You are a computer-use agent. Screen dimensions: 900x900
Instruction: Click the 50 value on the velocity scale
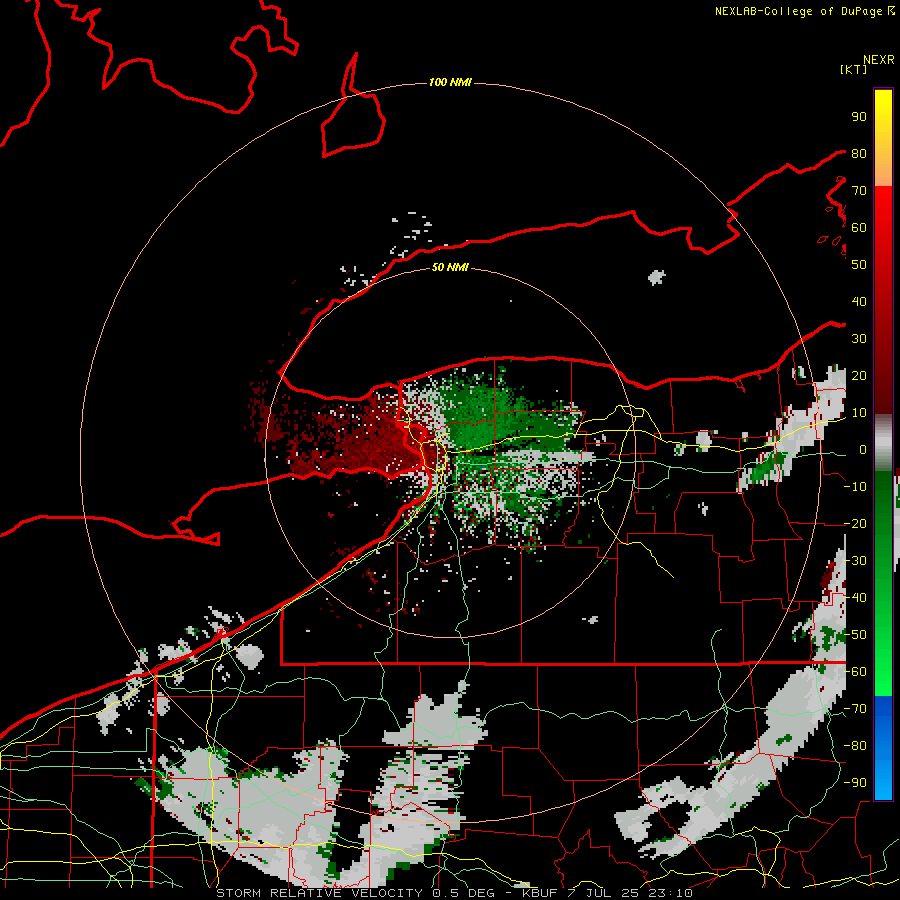tap(859, 265)
